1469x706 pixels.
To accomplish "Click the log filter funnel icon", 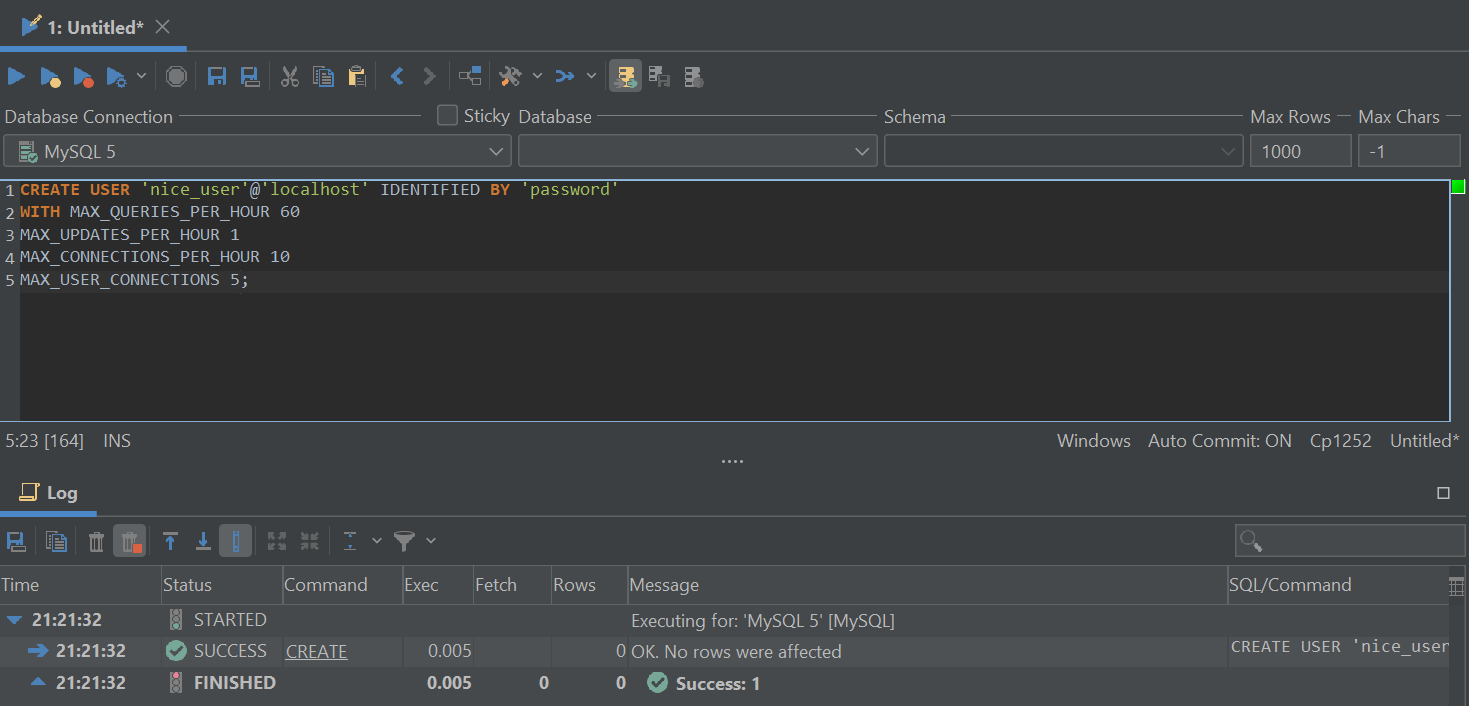I will pyautogui.click(x=404, y=541).
